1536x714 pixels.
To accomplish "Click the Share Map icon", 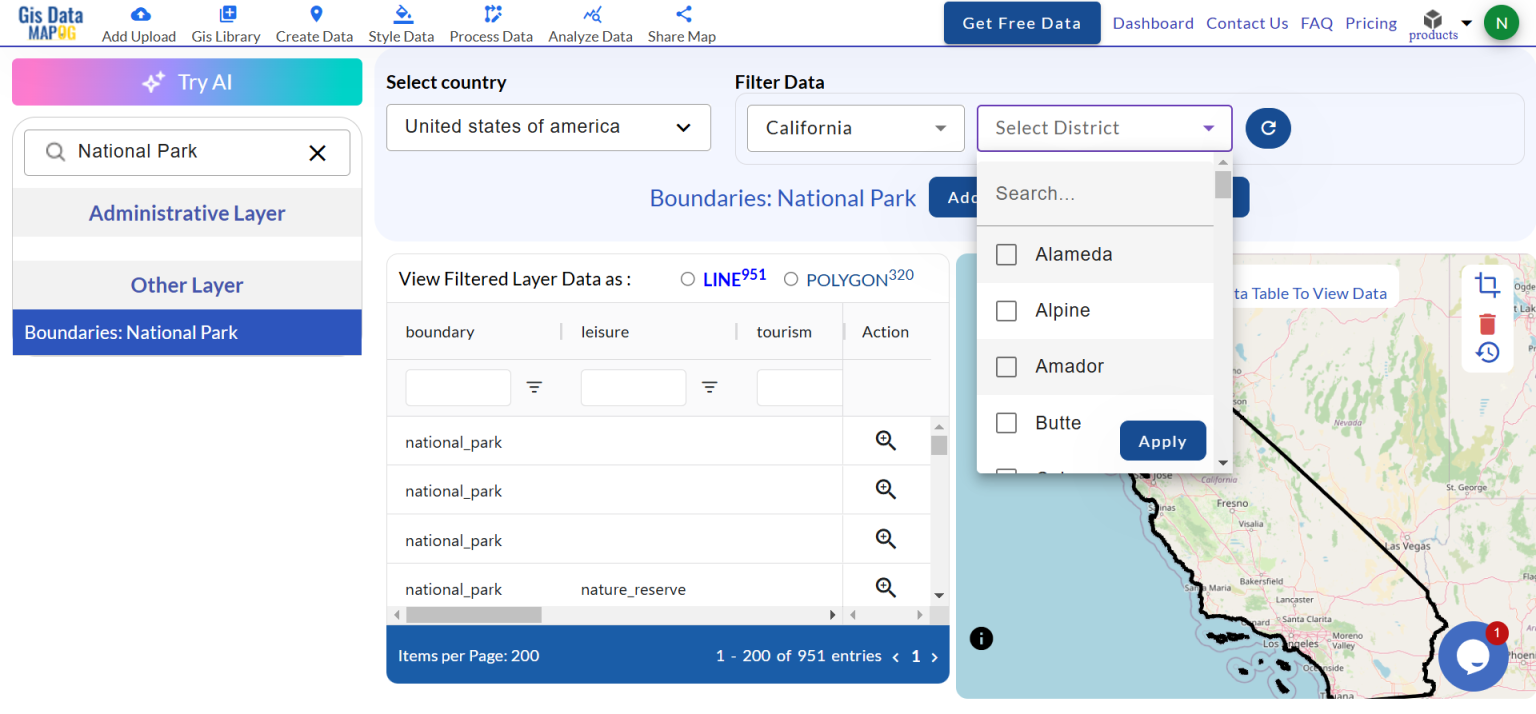I will click(x=681, y=13).
